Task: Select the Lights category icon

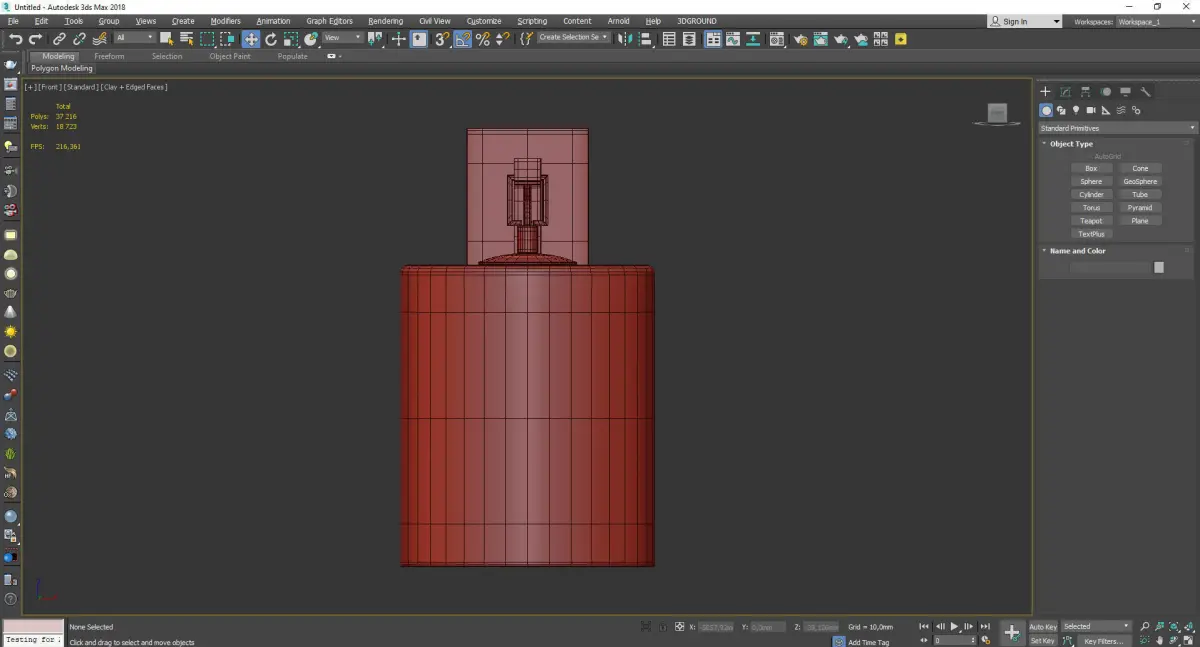Action: coord(1076,110)
